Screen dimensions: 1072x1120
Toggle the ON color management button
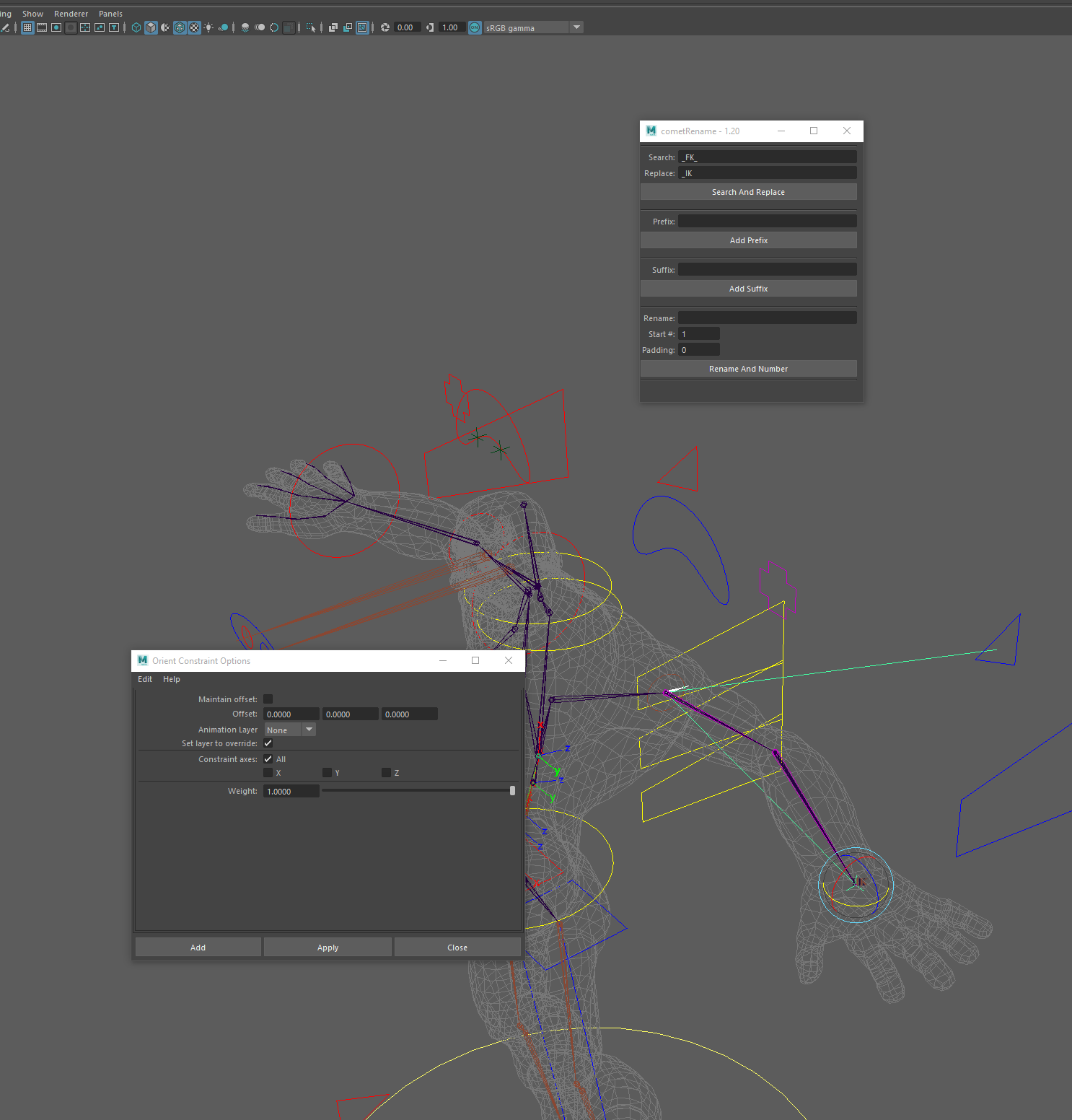[x=475, y=27]
